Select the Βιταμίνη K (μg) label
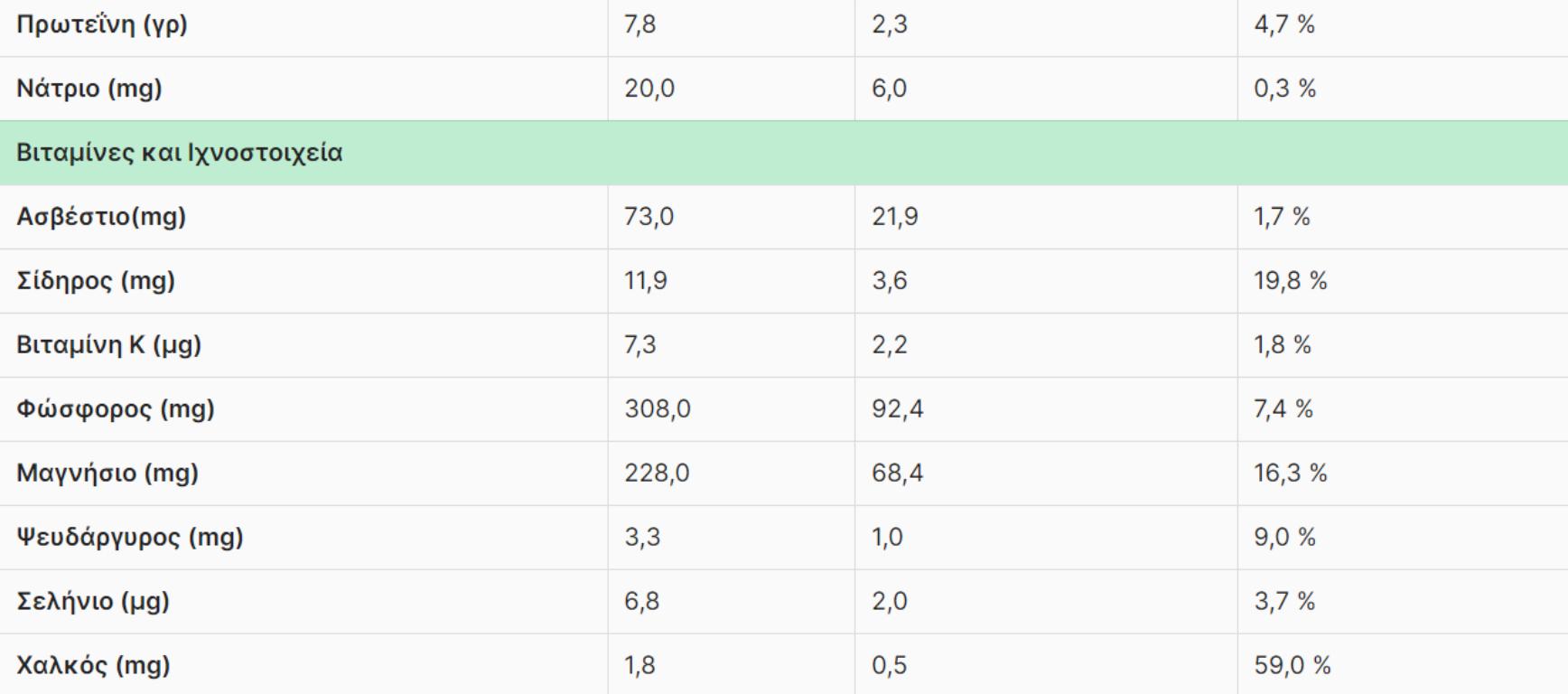The image size is (1568, 694). pos(109,345)
